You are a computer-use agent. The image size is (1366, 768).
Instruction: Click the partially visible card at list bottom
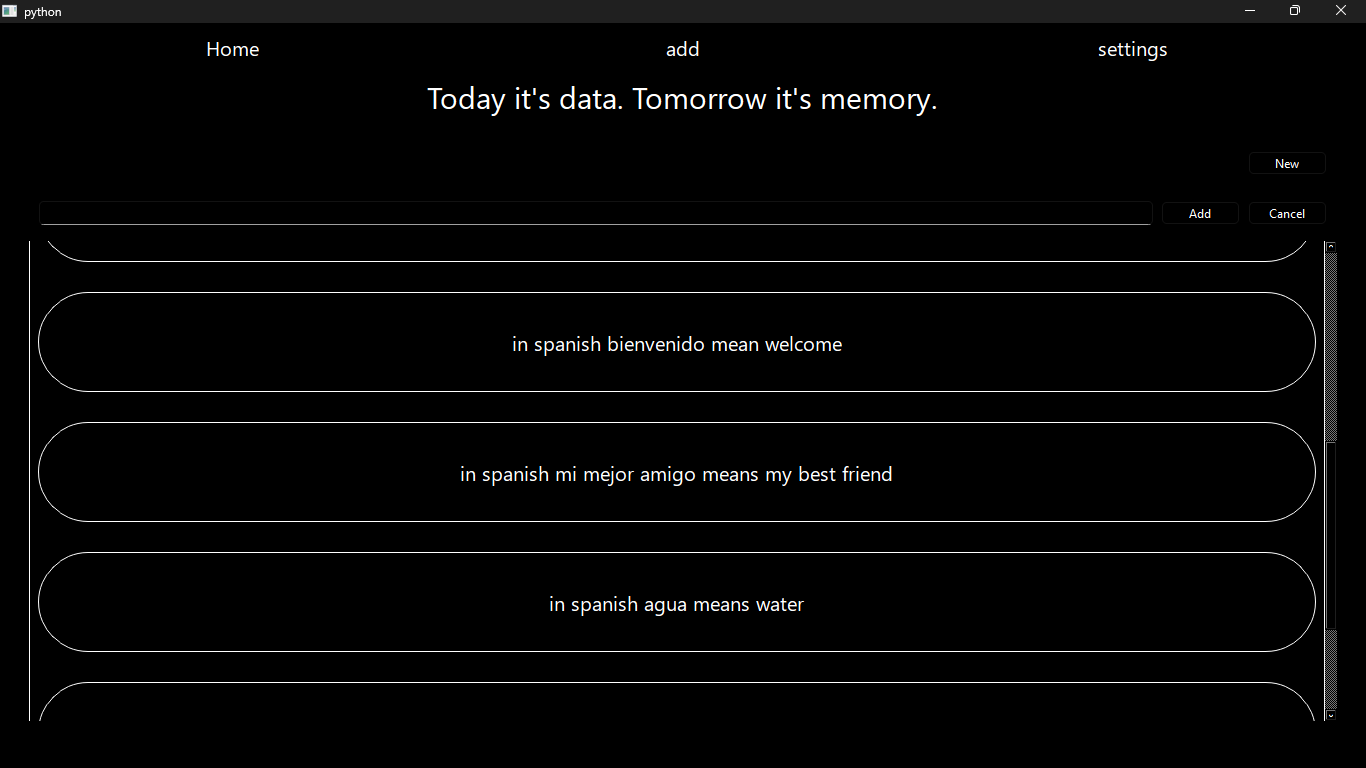click(677, 702)
